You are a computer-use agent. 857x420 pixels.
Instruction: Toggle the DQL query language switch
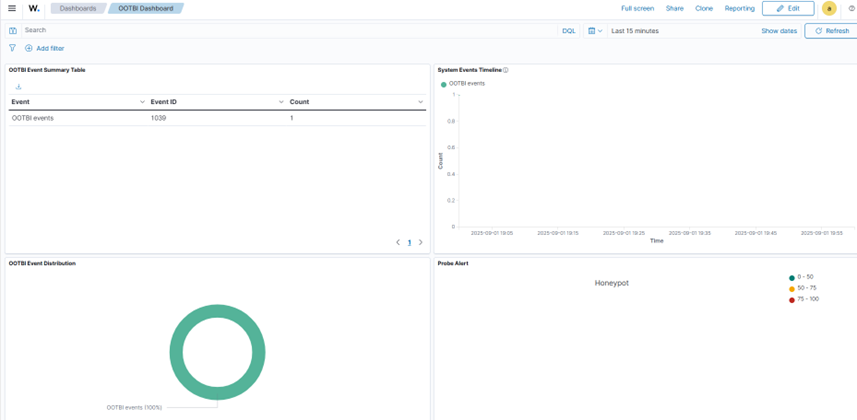pyautogui.click(x=568, y=31)
